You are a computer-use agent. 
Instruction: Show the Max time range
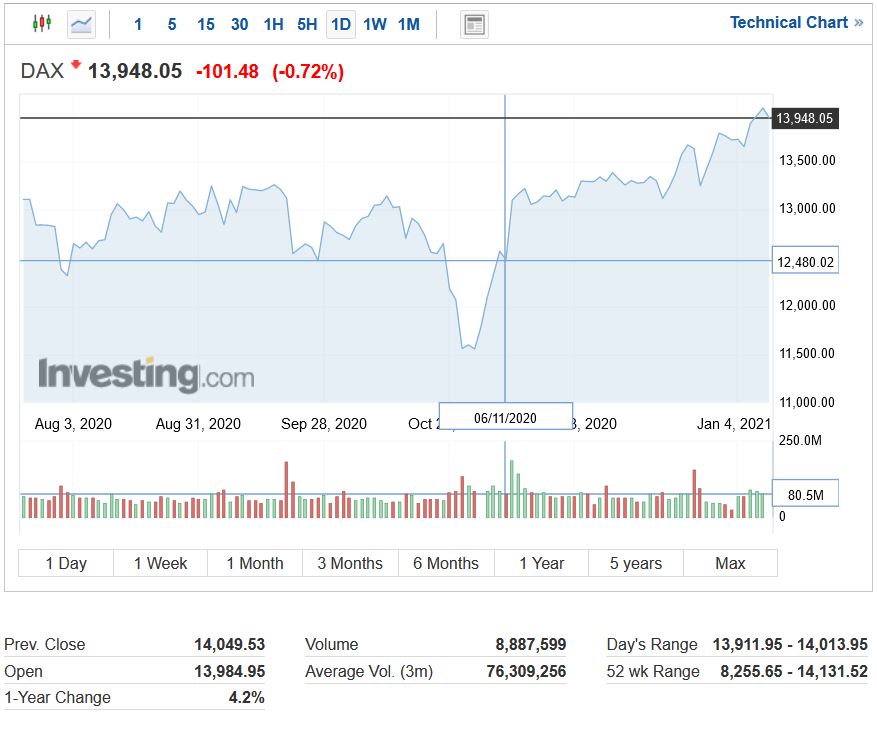730,563
